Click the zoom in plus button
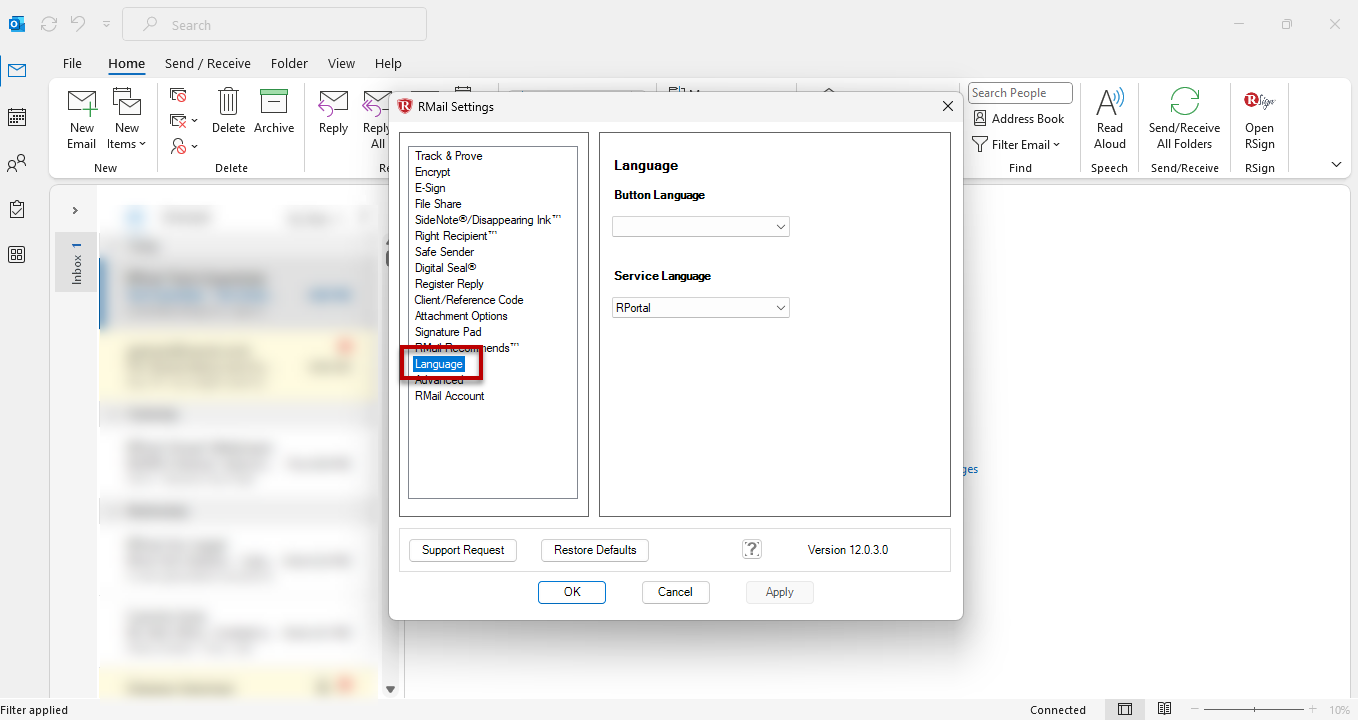This screenshot has width=1358, height=720. [x=1313, y=710]
